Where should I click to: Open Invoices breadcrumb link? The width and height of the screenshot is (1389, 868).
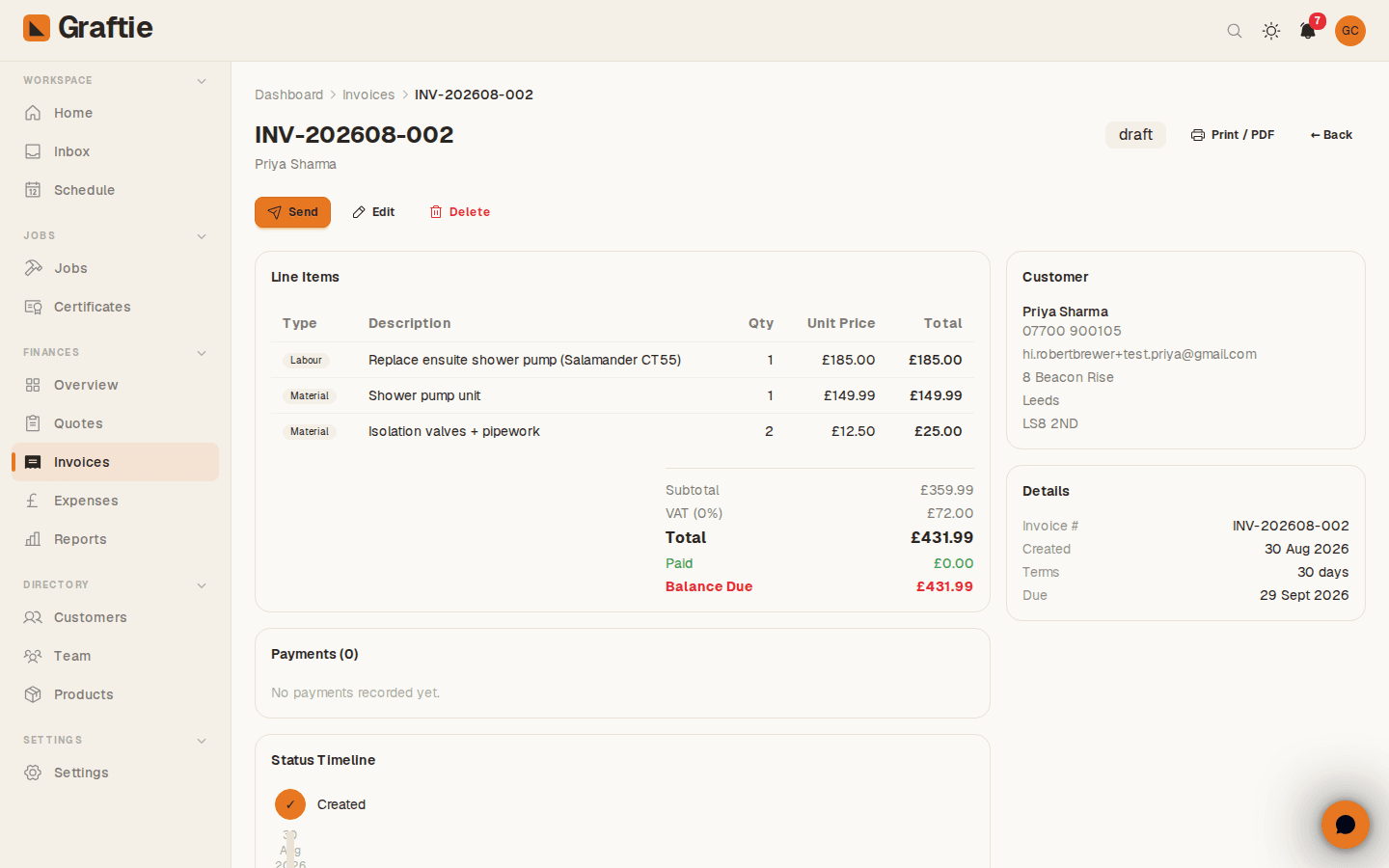[368, 95]
